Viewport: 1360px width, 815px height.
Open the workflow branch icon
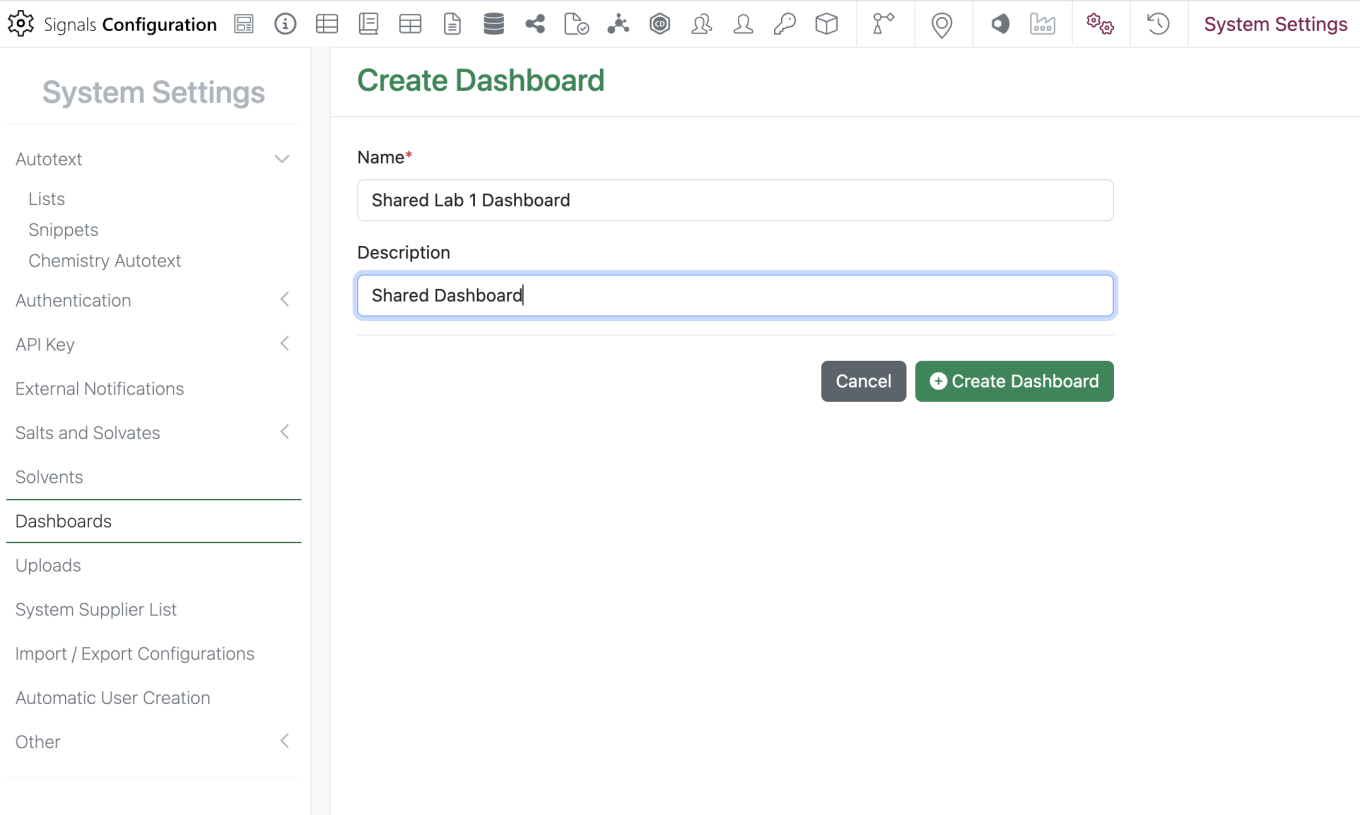(883, 24)
